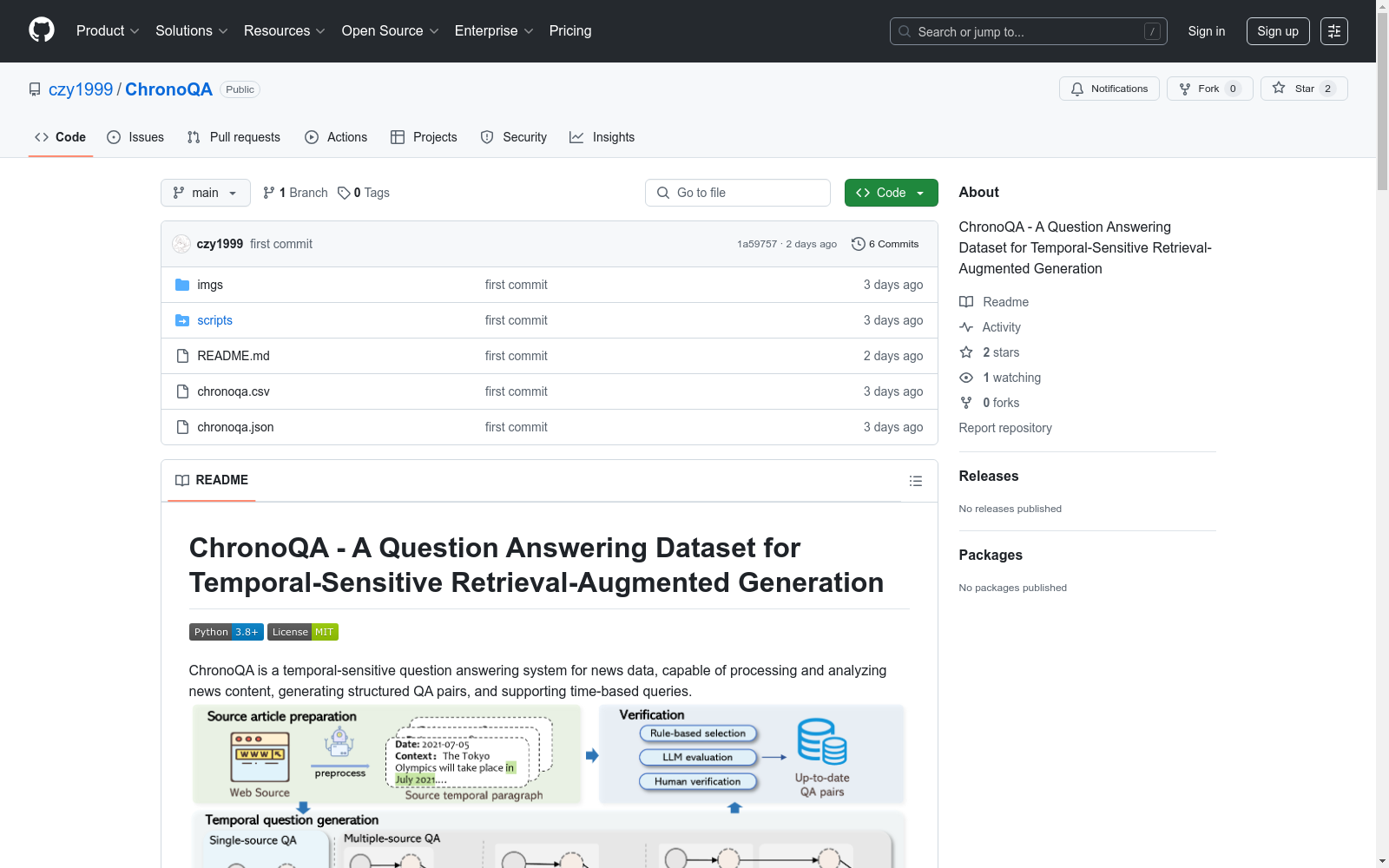Viewport: 1389px width, 868px height.
Task: Open the 0 Tags link
Action: 364,193
